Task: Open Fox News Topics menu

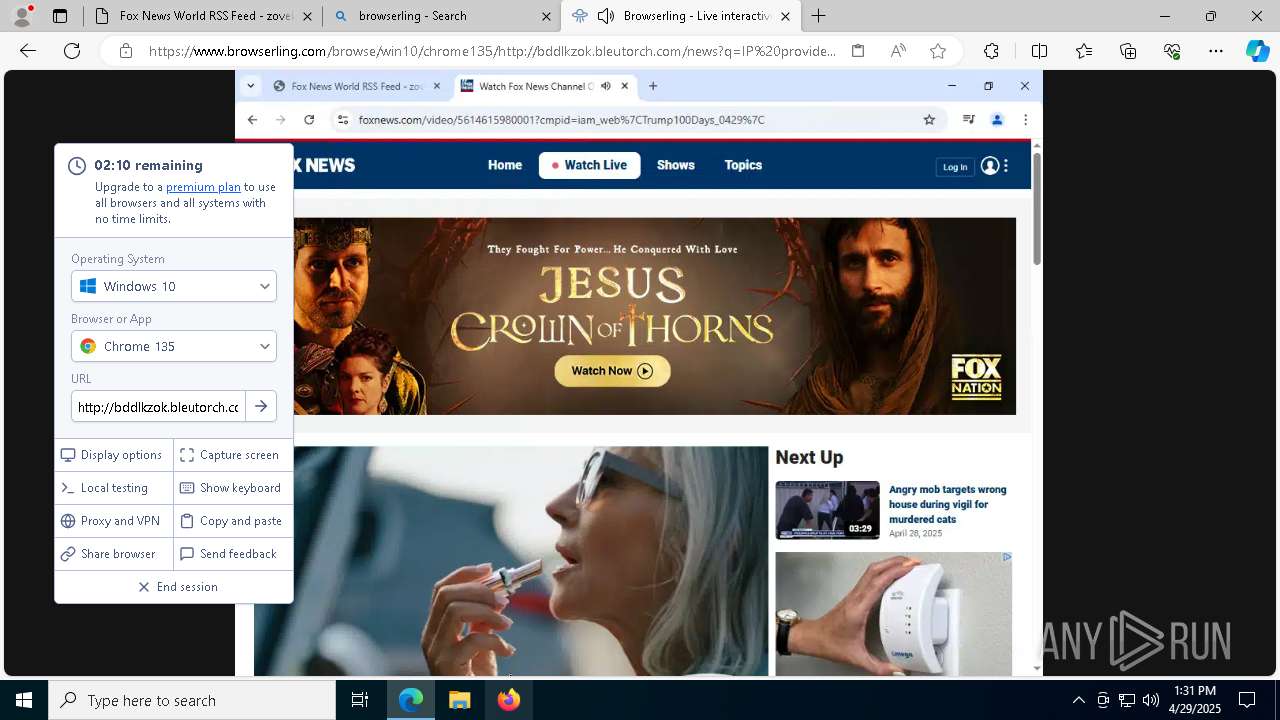Action: pos(743,165)
